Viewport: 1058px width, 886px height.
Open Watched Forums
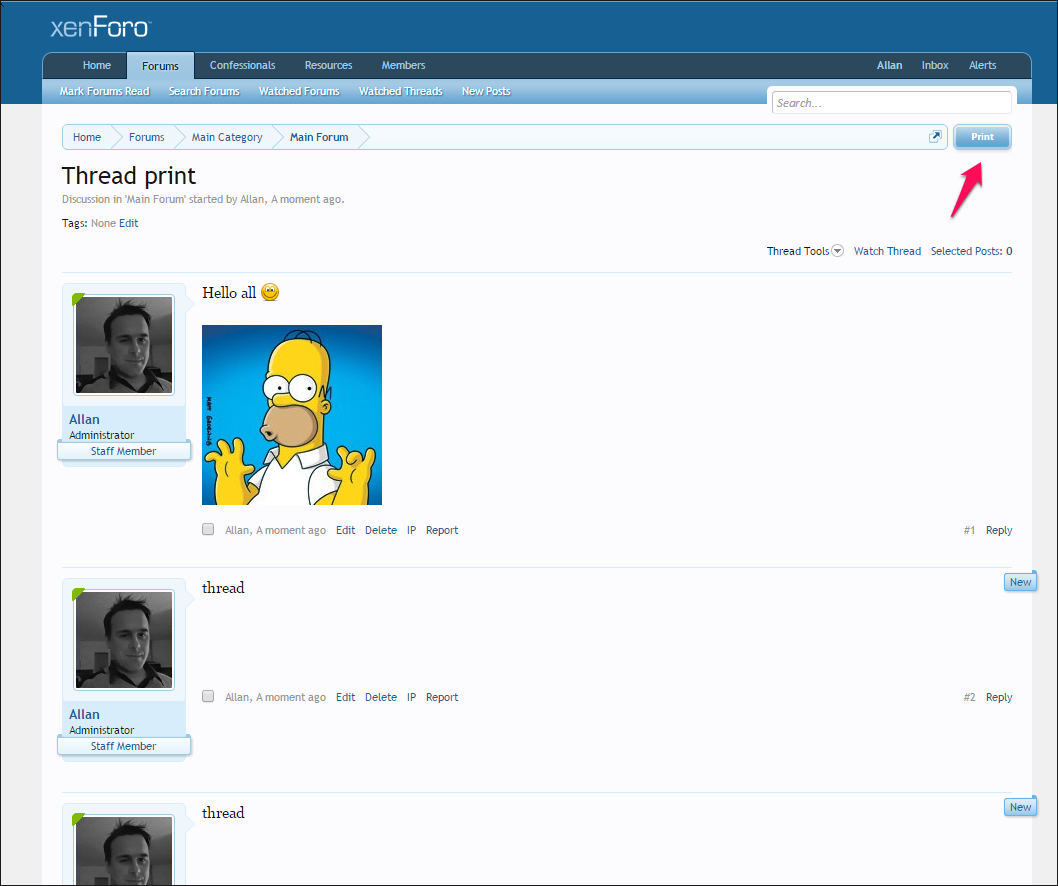(x=299, y=91)
